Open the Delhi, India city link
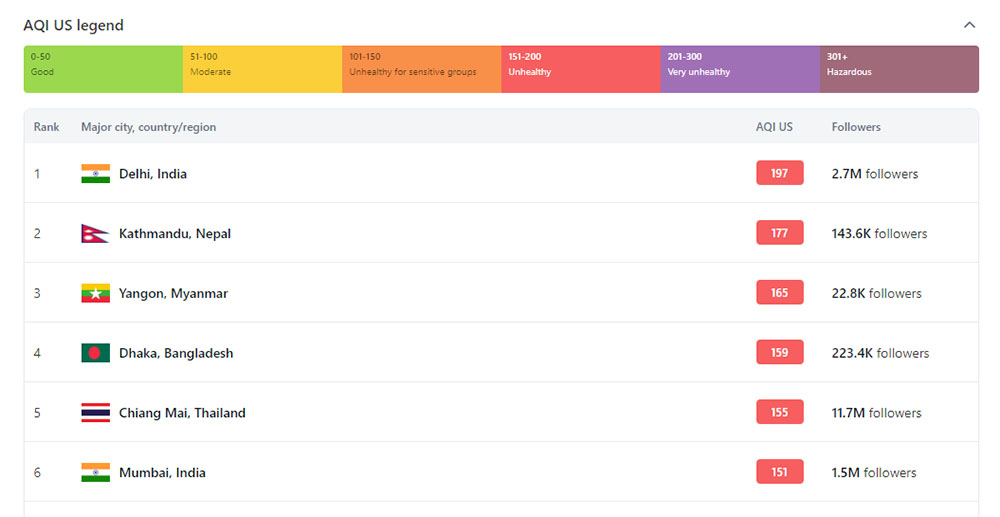This screenshot has width=1000, height=517. pyautogui.click(x=152, y=174)
